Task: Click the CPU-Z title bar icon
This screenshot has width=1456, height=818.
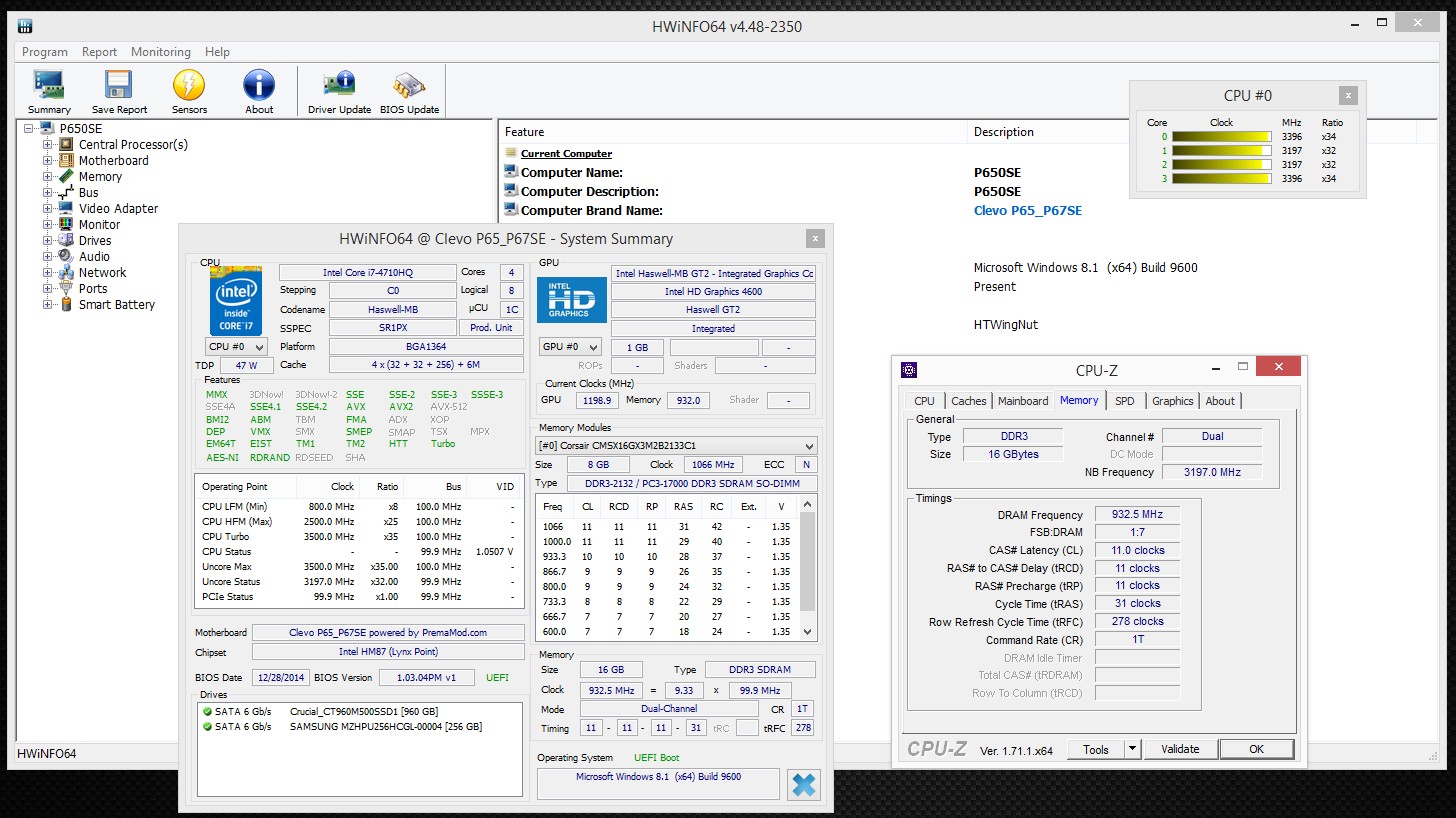Action: [x=908, y=369]
